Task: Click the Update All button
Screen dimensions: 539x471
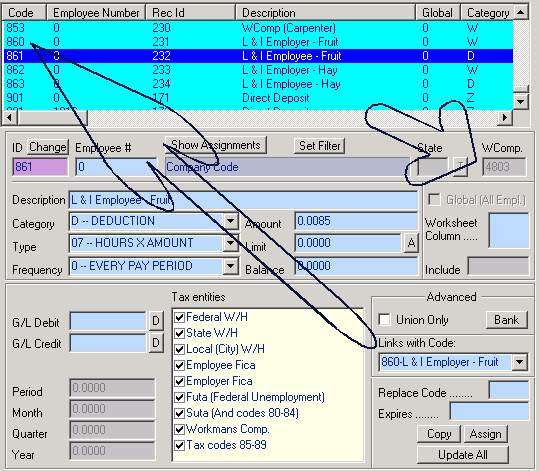Action: pos(463,455)
